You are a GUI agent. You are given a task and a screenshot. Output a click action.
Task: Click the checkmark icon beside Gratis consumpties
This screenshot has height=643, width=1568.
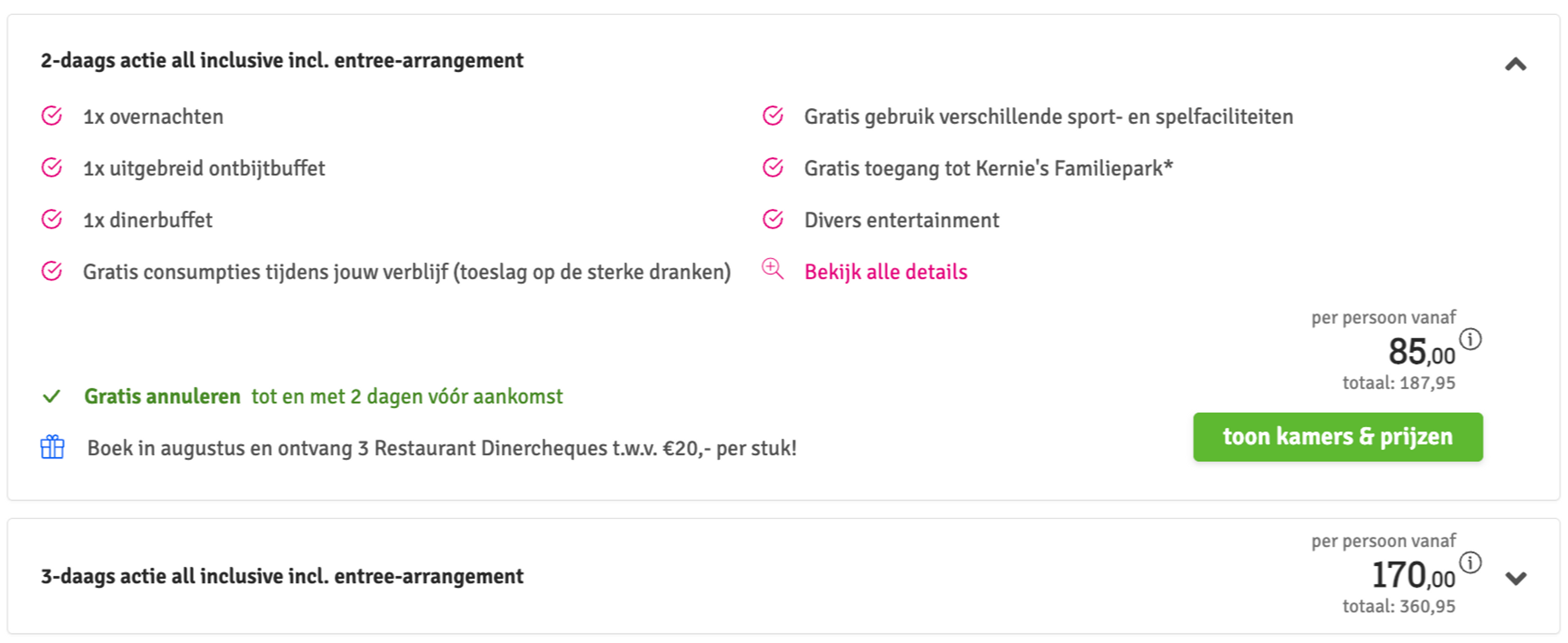click(52, 271)
